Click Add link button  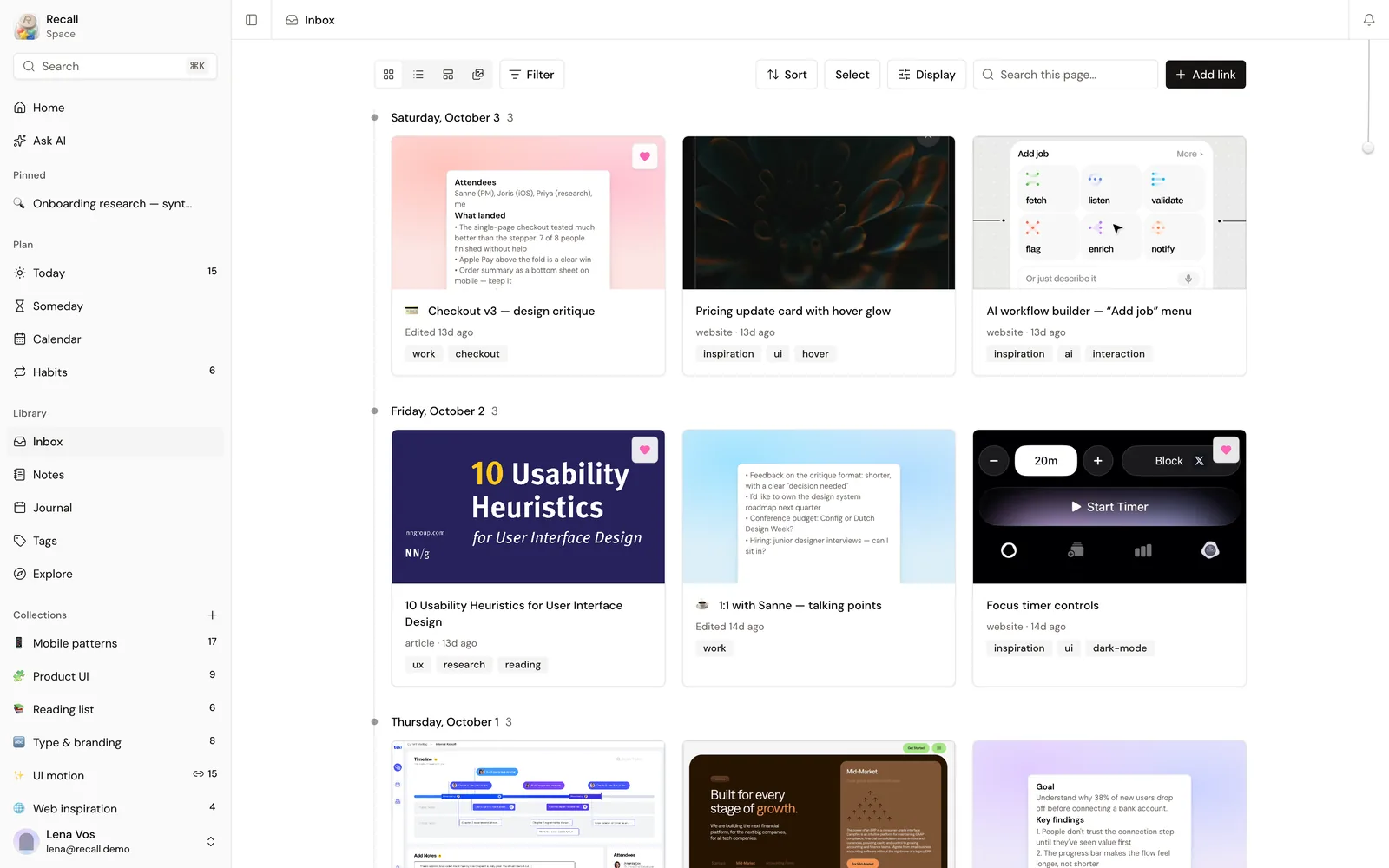pos(1205,75)
